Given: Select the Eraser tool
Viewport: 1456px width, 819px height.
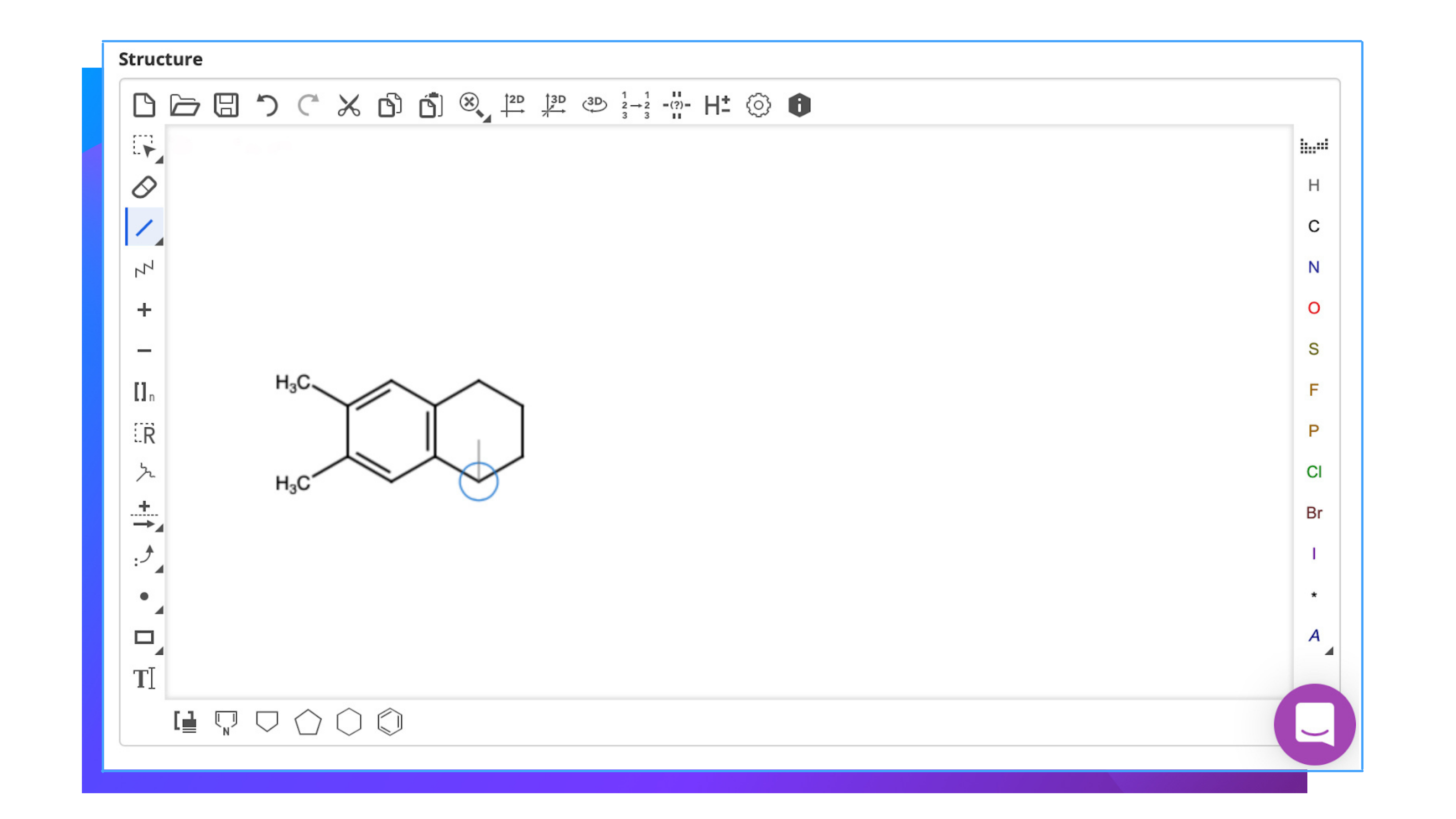Looking at the screenshot, I should 144,187.
